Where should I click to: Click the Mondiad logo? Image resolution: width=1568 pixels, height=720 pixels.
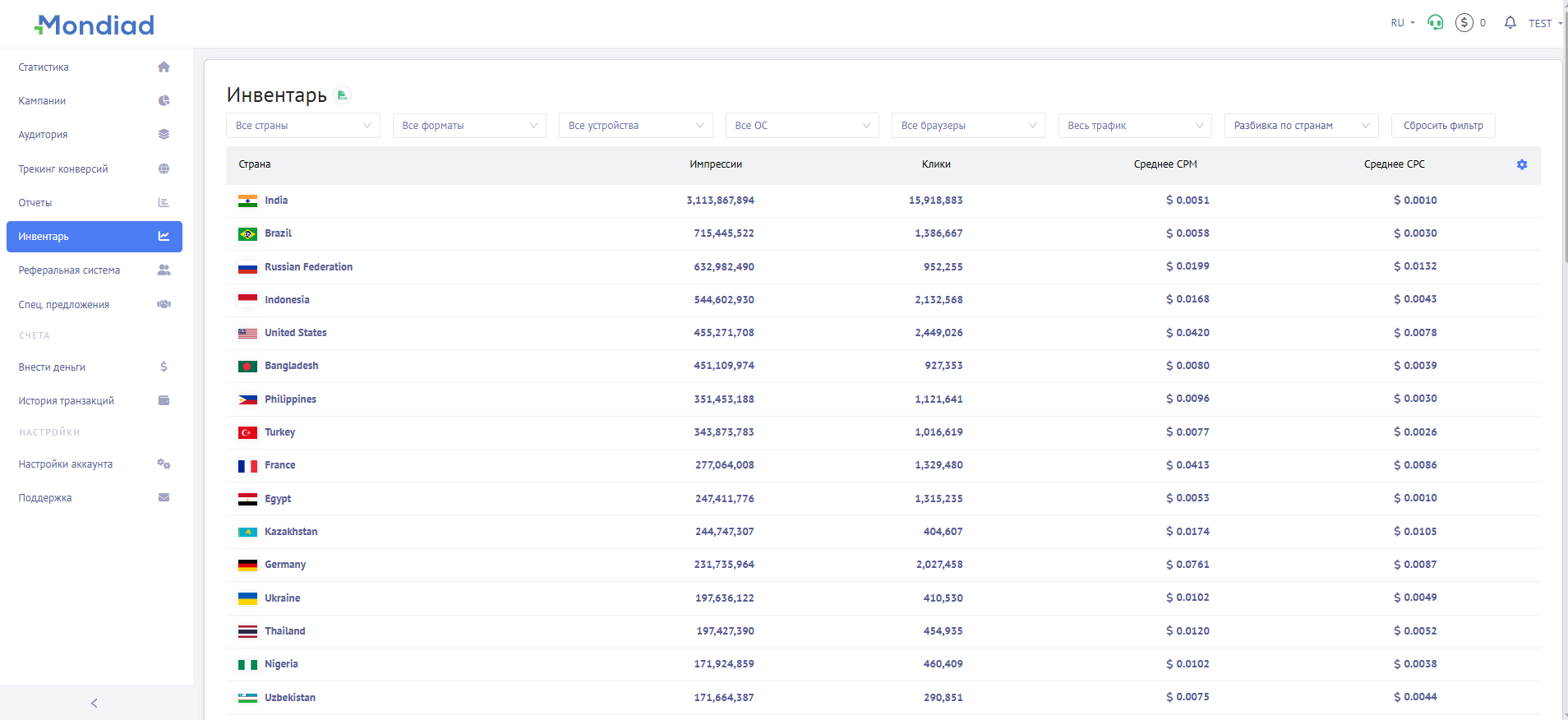(95, 25)
